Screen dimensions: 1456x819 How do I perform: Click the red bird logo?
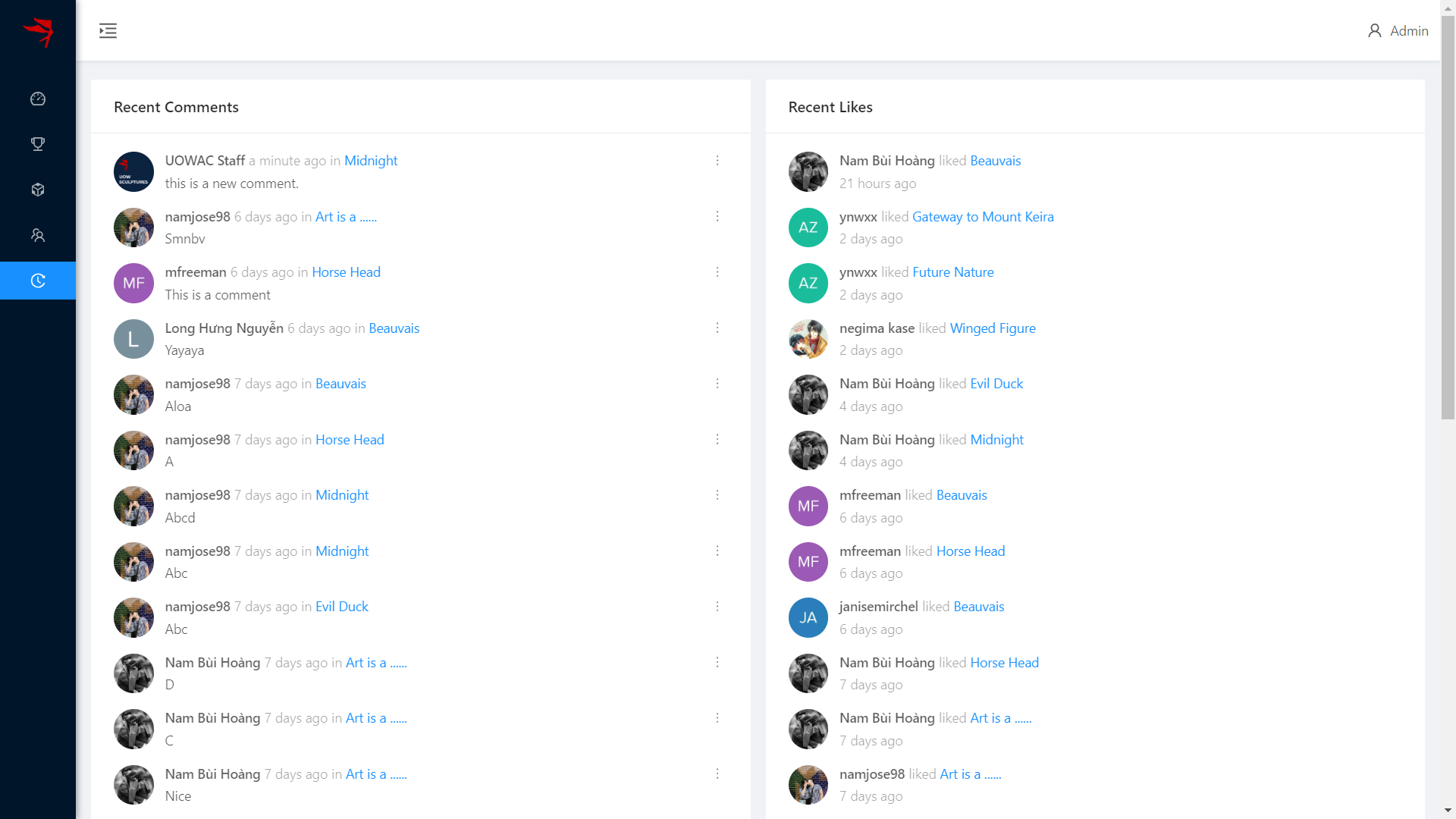[x=38, y=31]
